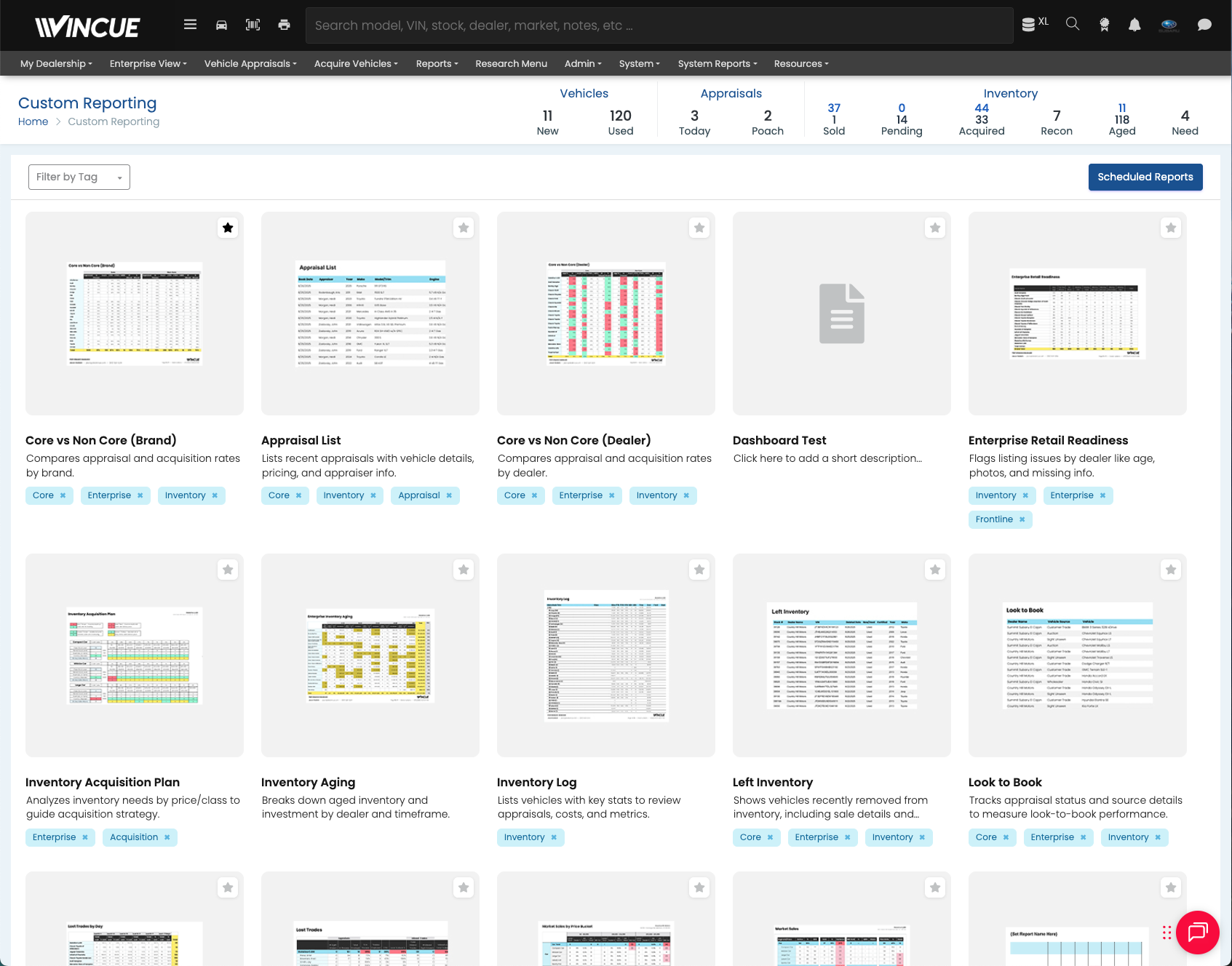This screenshot has height=966, width=1232.
Task: Click the print icon in the header
Action: (x=284, y=24)
